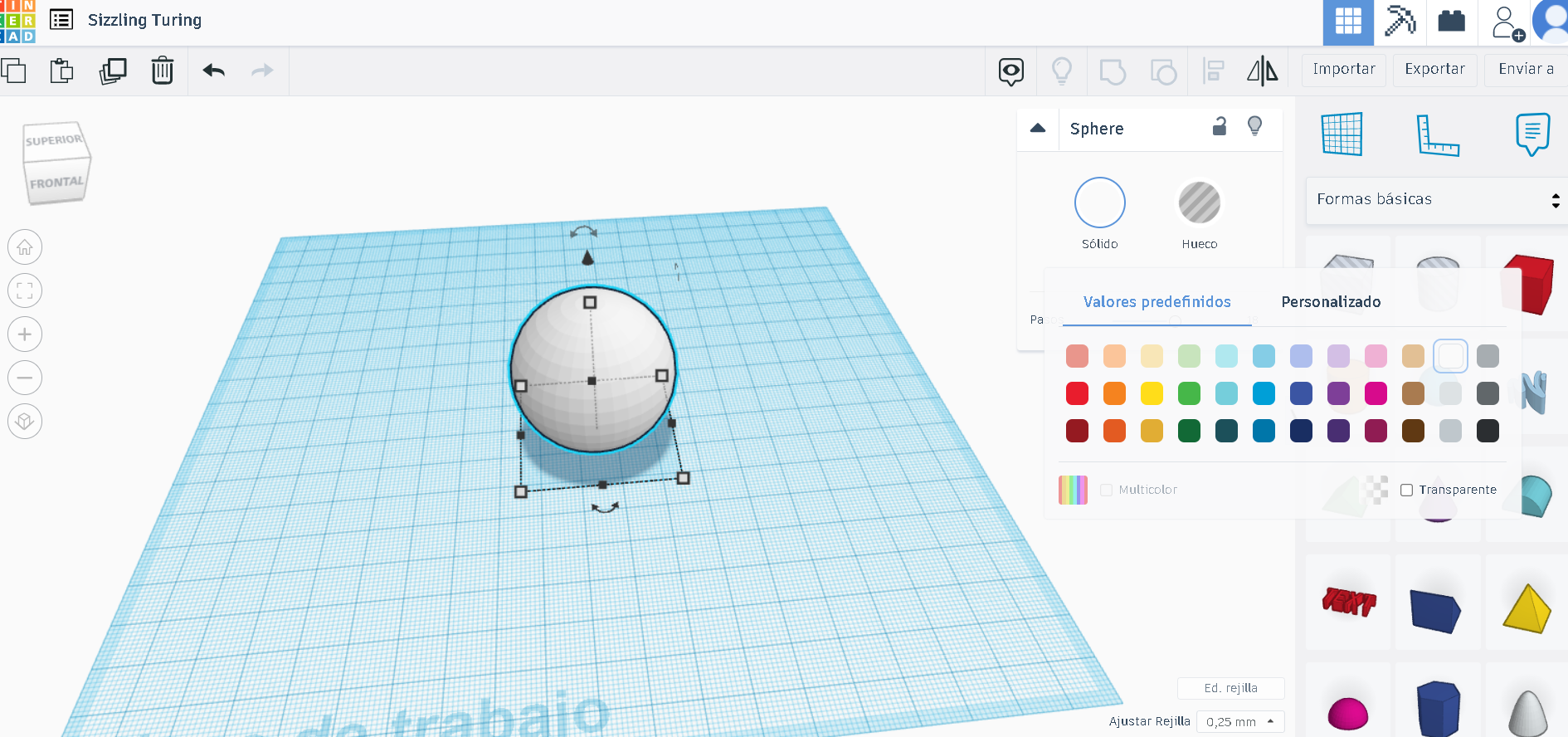Delete selection with trash icon
1568x737 pixels.
(163, 71)
